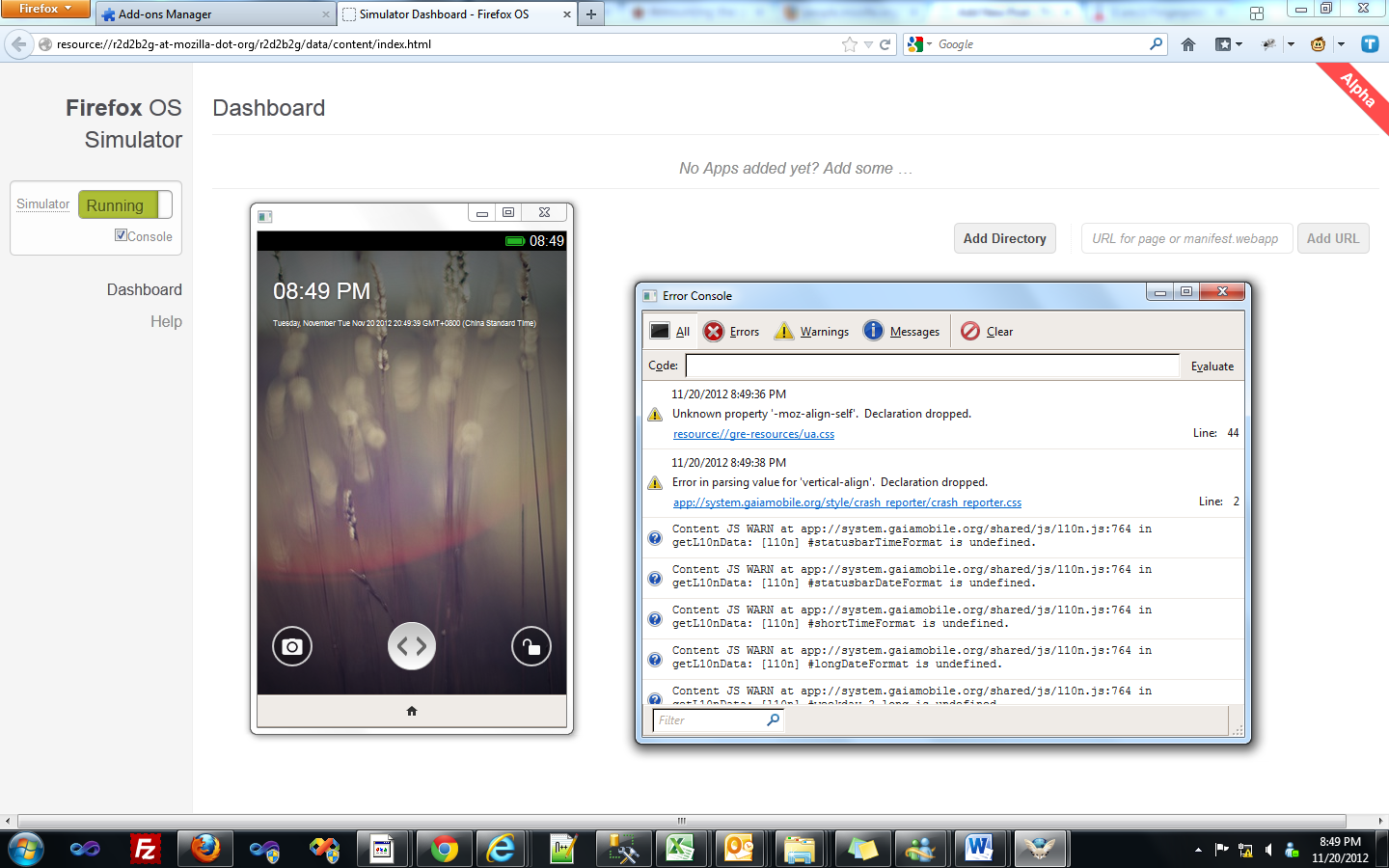
Task: Switch to Firefox in the taskbar
Action: tap(204, 849)
